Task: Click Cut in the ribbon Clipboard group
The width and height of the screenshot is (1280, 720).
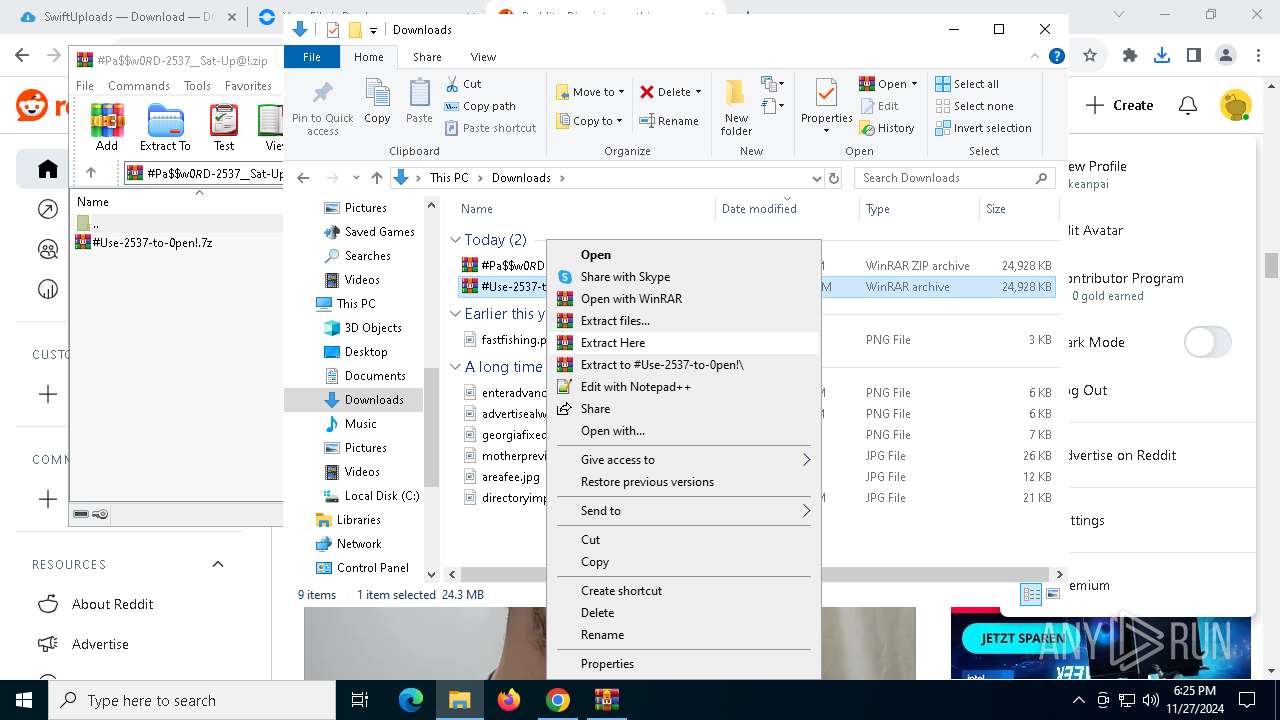Action: click(x=463, y=84)
